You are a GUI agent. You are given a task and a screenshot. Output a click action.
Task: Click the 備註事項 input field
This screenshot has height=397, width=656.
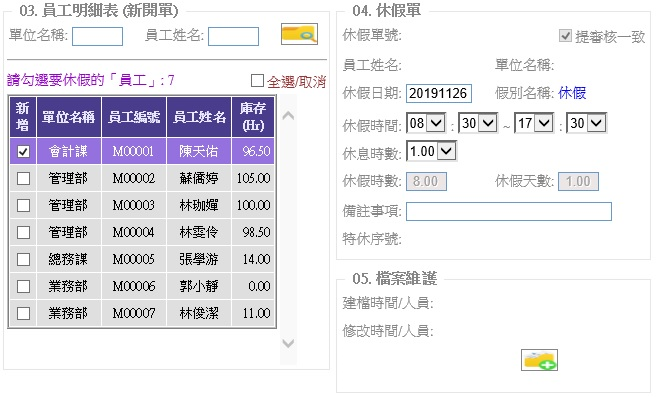pos(509,211)
